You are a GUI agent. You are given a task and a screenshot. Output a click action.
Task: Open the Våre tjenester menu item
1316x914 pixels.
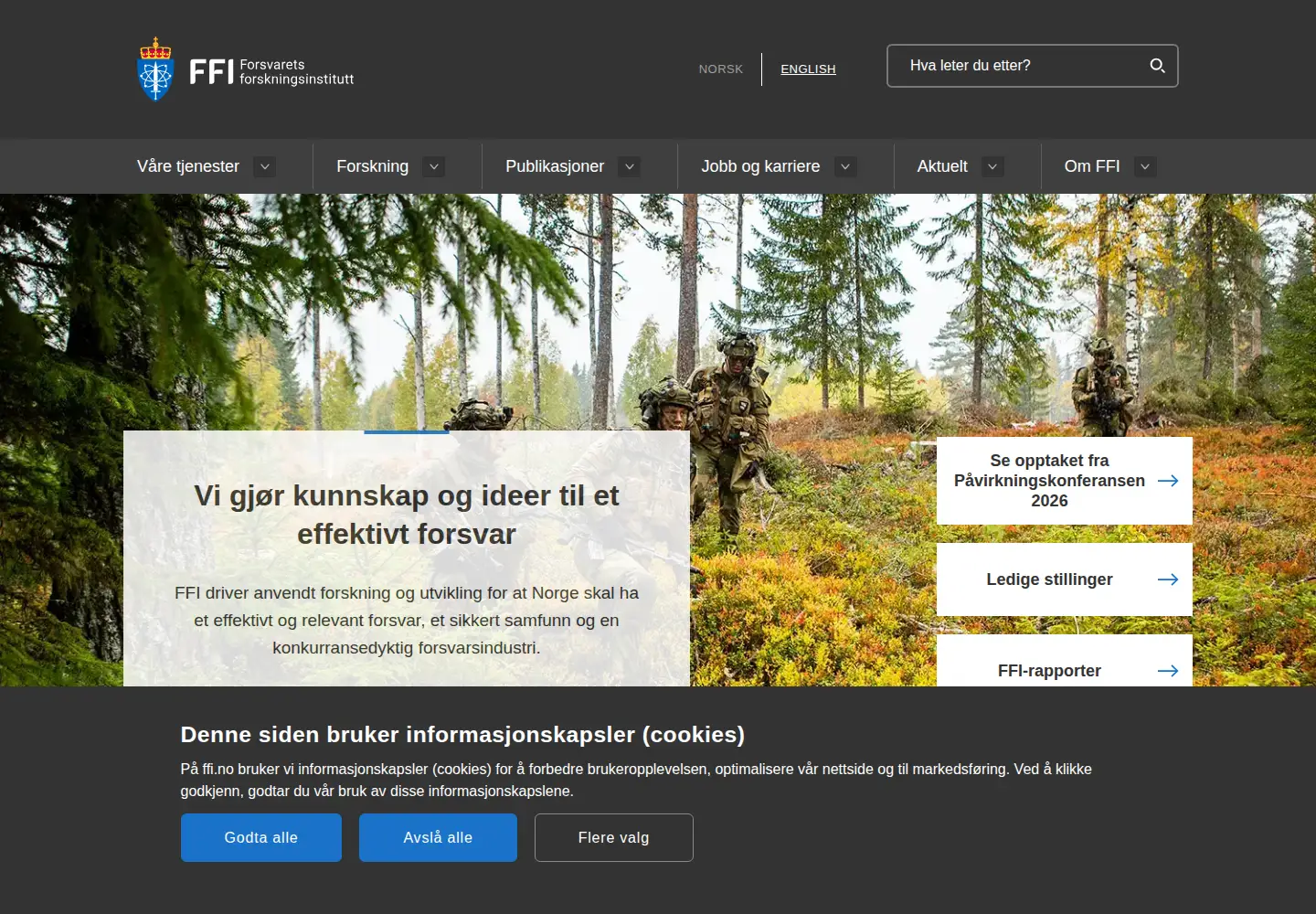pos(188,166)
